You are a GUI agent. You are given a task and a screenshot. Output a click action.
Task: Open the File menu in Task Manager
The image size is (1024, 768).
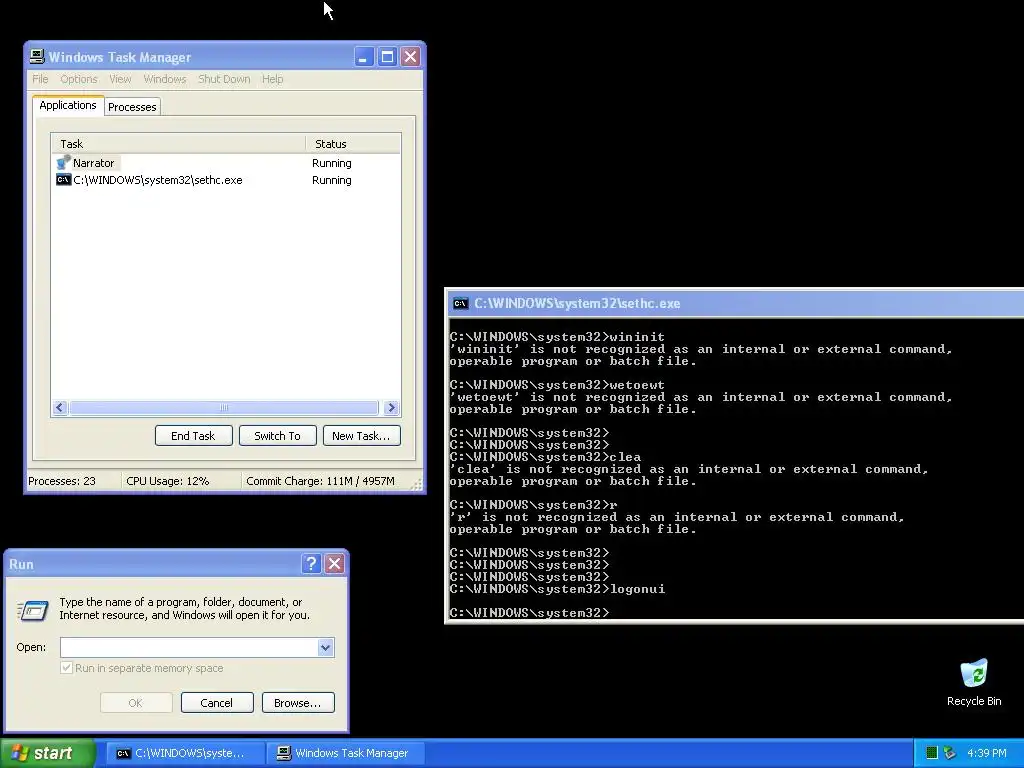pos(40,79)
